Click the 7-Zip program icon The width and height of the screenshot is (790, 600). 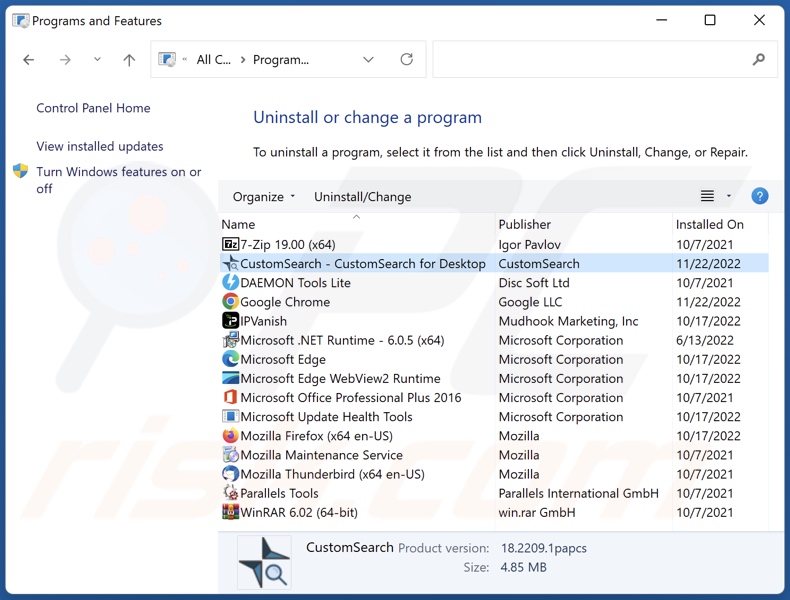pos(230,244)
